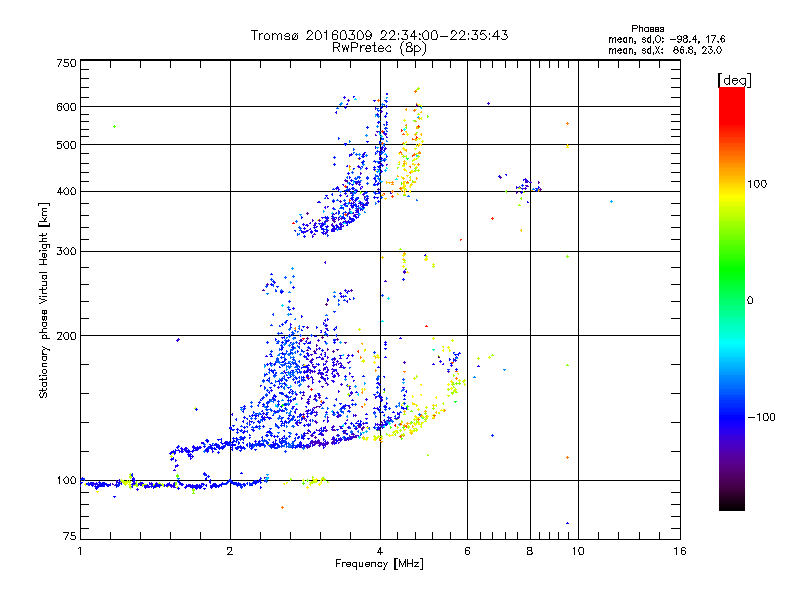
Task: Click the y-axis '75' tick label
Action: click(70, 536)
